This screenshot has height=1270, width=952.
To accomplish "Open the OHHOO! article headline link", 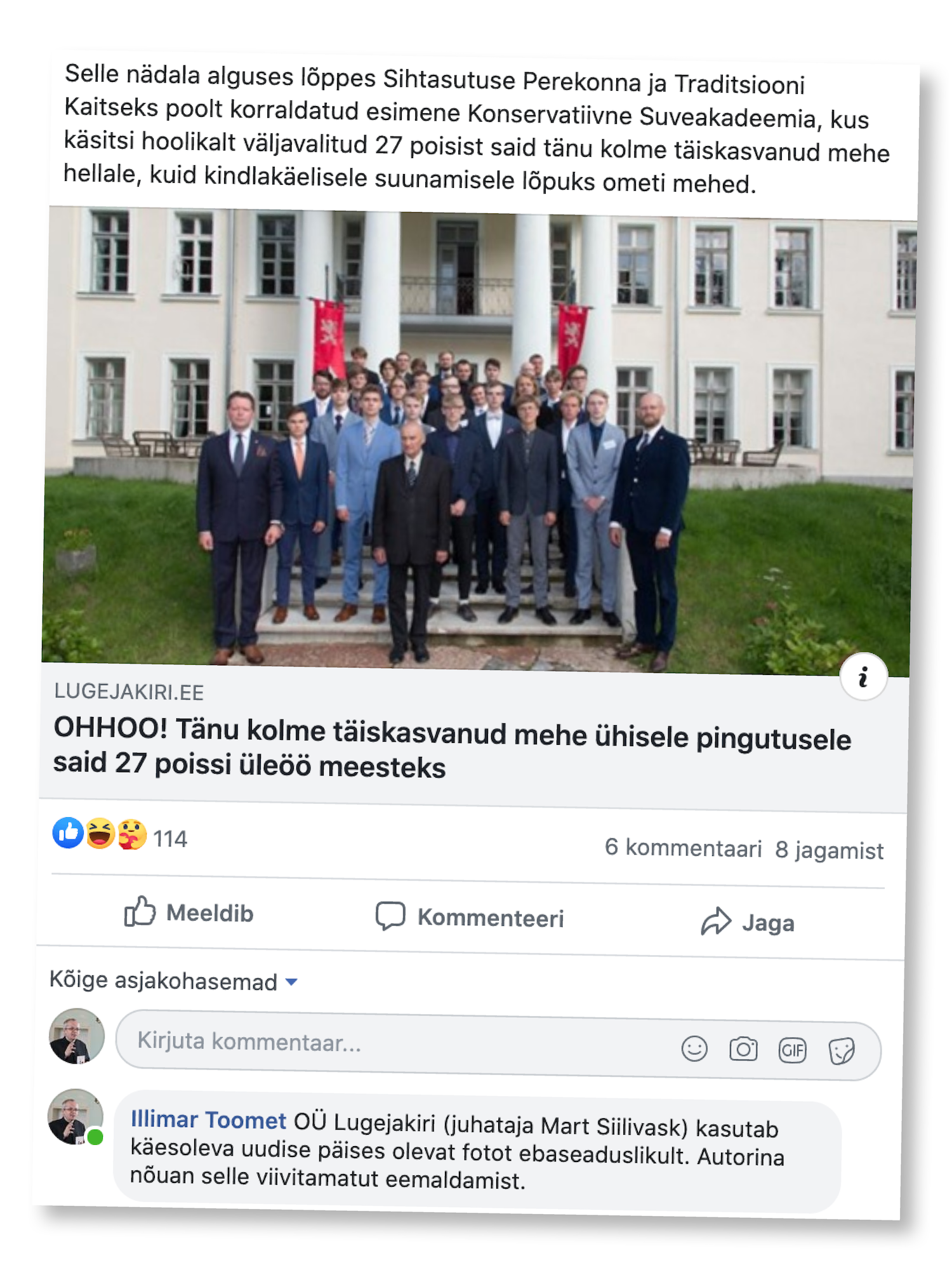I will point(452,747).
